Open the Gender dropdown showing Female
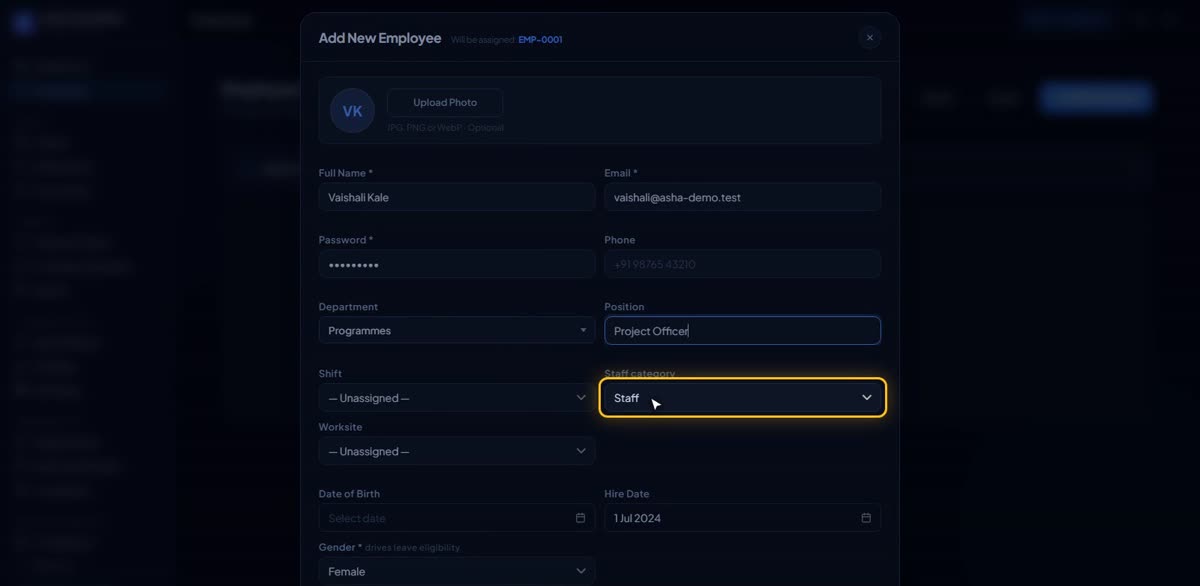 coord(457,571)
